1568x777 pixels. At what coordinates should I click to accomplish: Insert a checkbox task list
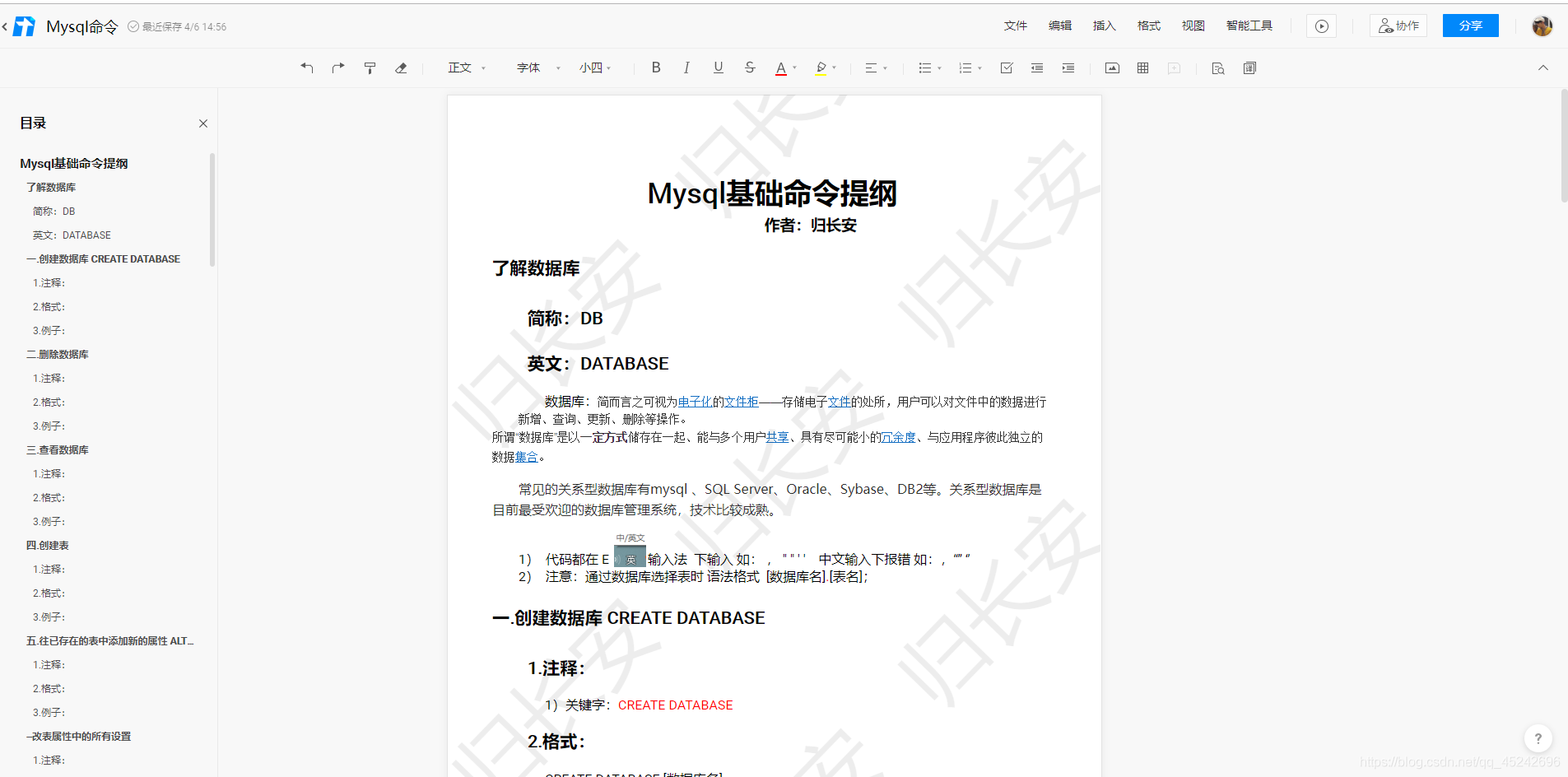click(1006, 68)
